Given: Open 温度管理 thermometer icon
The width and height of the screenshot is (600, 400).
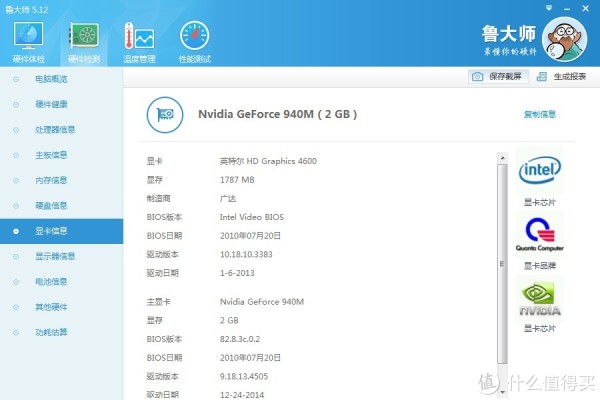Looking at the screenshot, I should 139,36.
